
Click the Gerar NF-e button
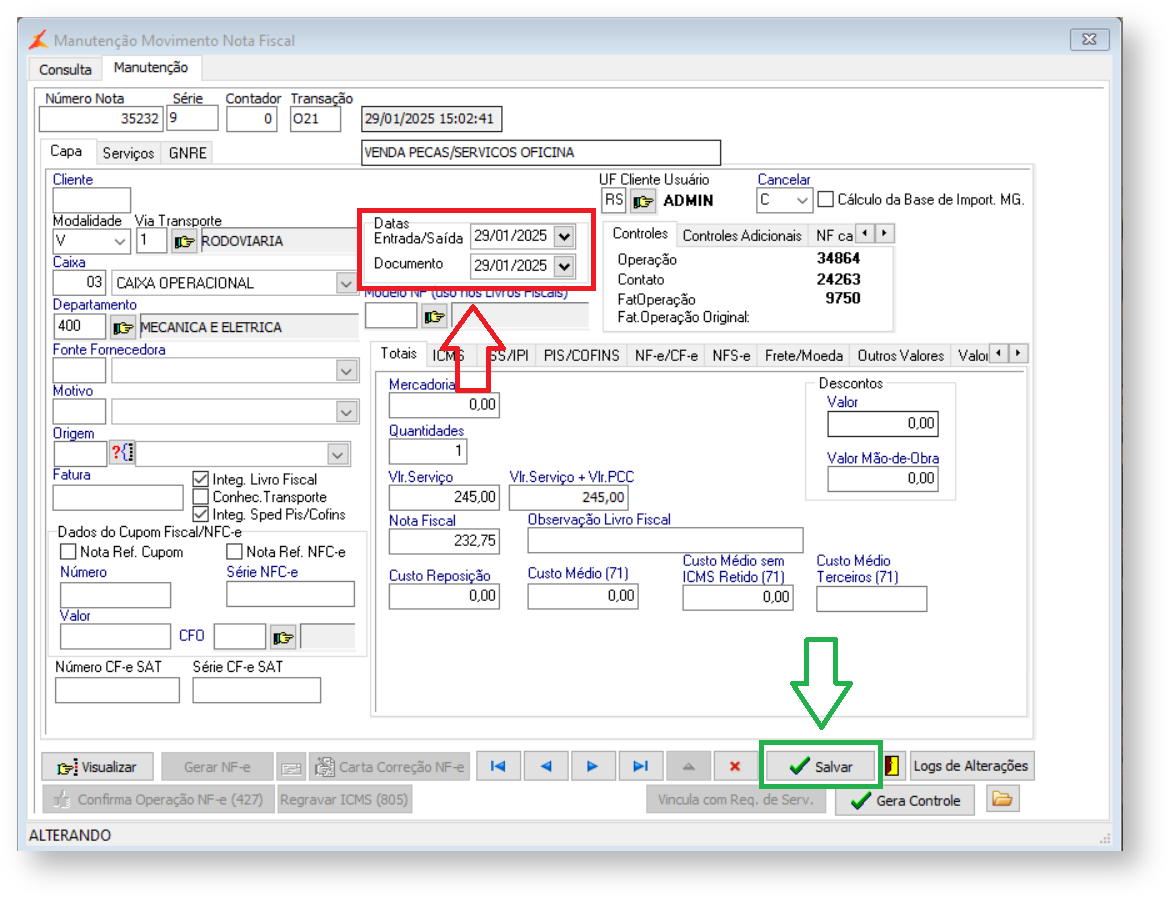tap(217, 767)
